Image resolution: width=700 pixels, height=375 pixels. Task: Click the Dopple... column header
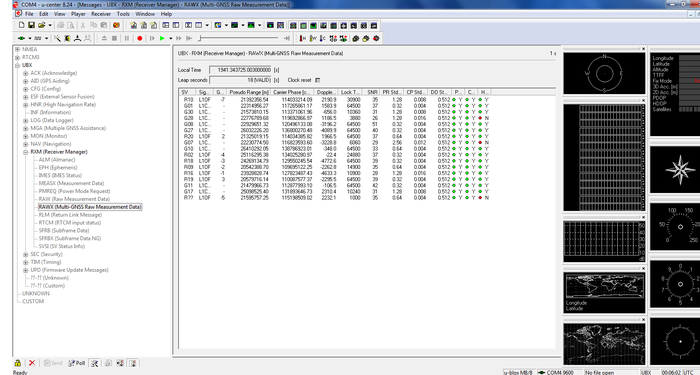(326, 92)
